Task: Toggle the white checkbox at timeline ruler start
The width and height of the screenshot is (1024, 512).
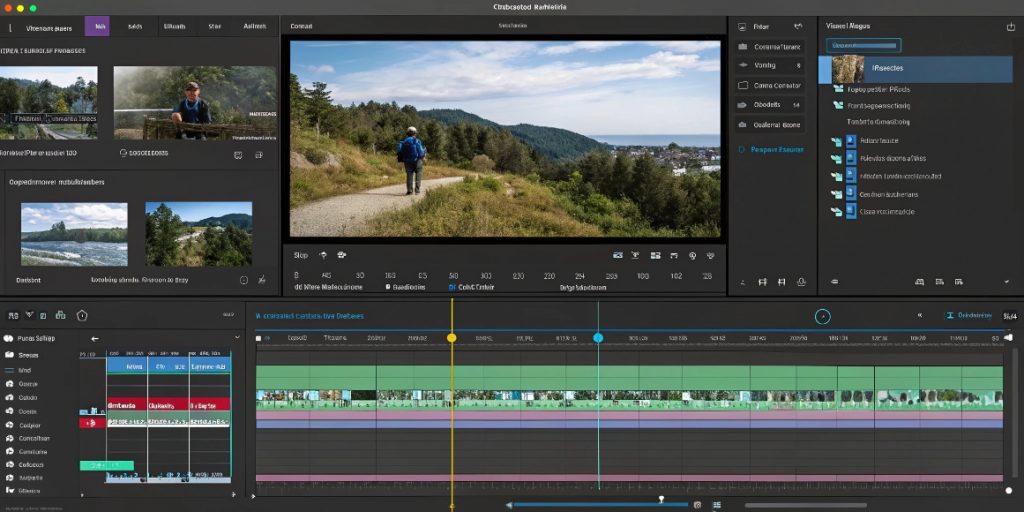Action: pos(258,338)
